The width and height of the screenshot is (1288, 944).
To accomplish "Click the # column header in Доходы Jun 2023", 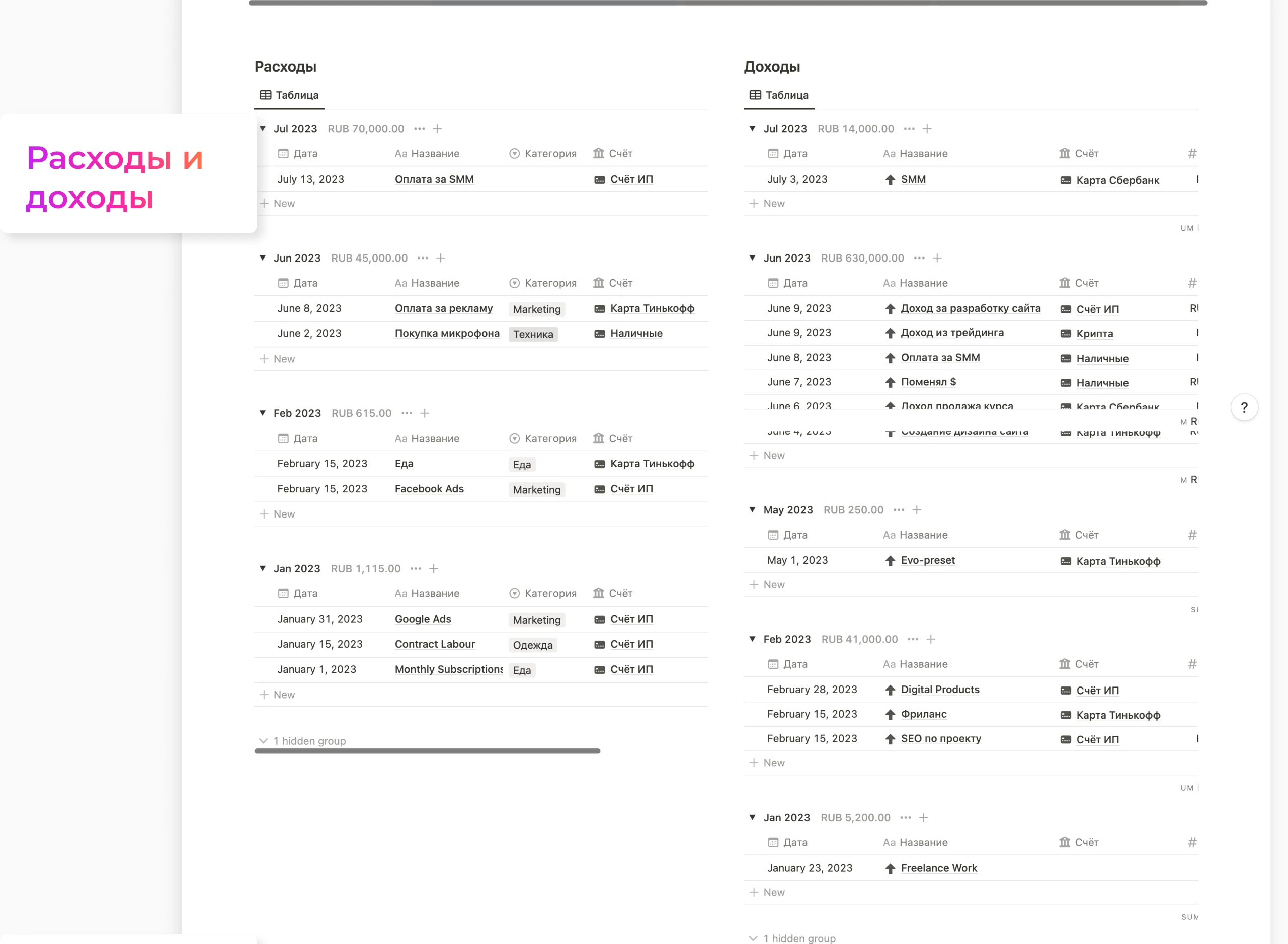I will point(1192,283).
